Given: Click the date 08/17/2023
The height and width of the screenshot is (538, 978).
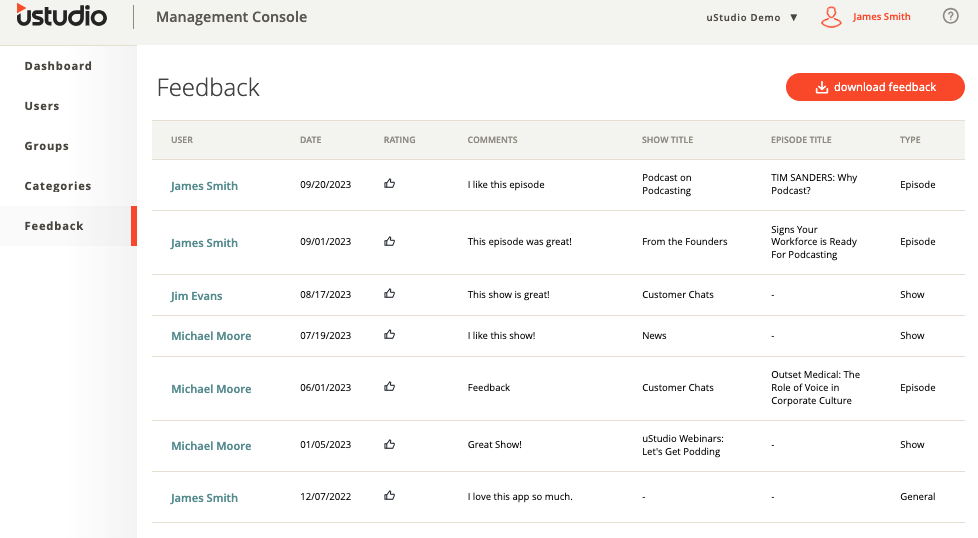Looking at the screenshot, I should pos(326,295).
